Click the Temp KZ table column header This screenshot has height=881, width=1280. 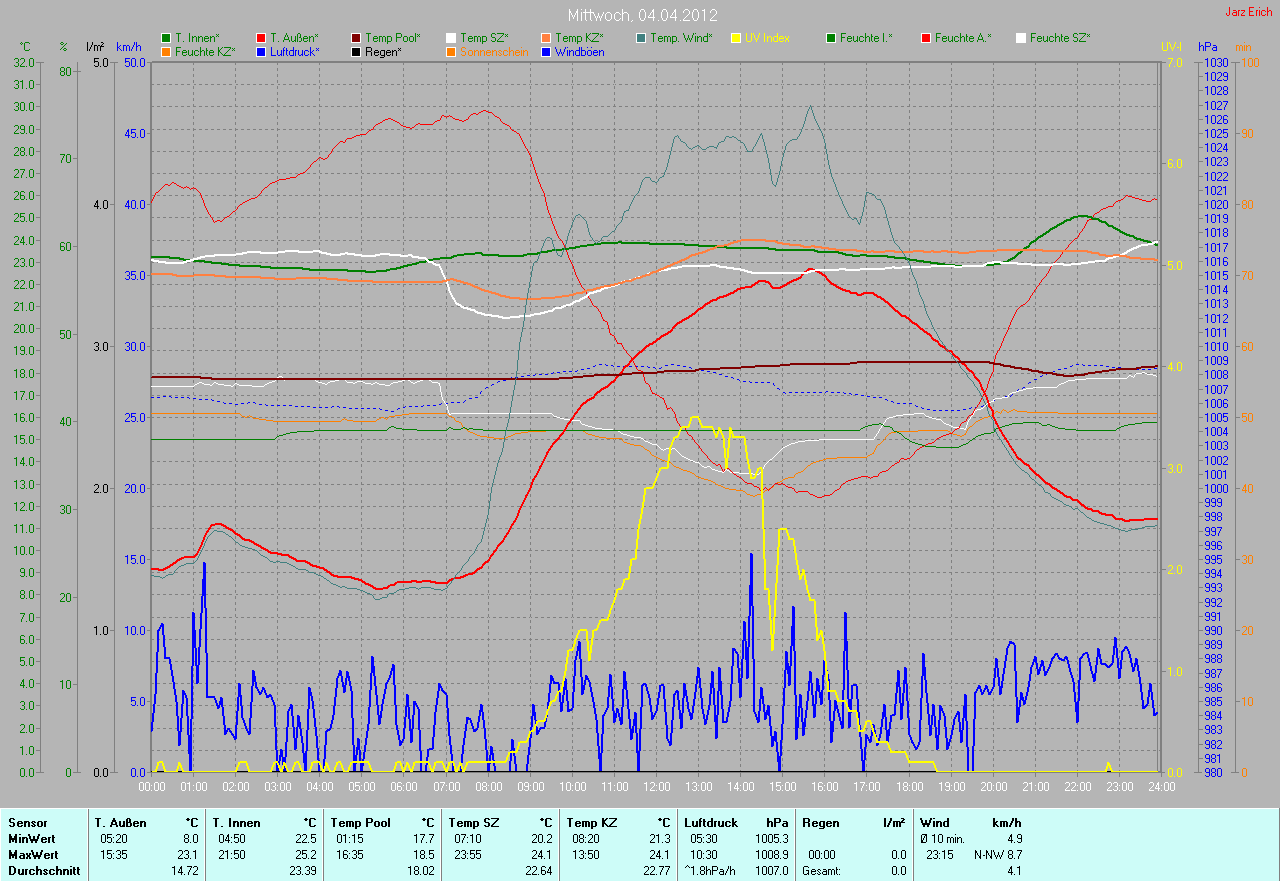(x=592, y=823)
